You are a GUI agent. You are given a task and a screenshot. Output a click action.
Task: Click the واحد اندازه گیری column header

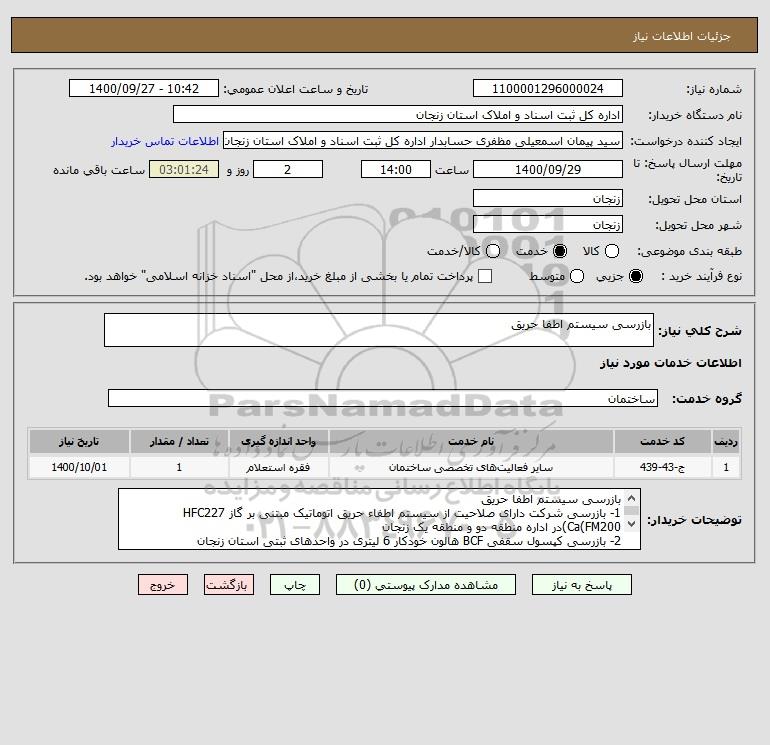point(278,441)
